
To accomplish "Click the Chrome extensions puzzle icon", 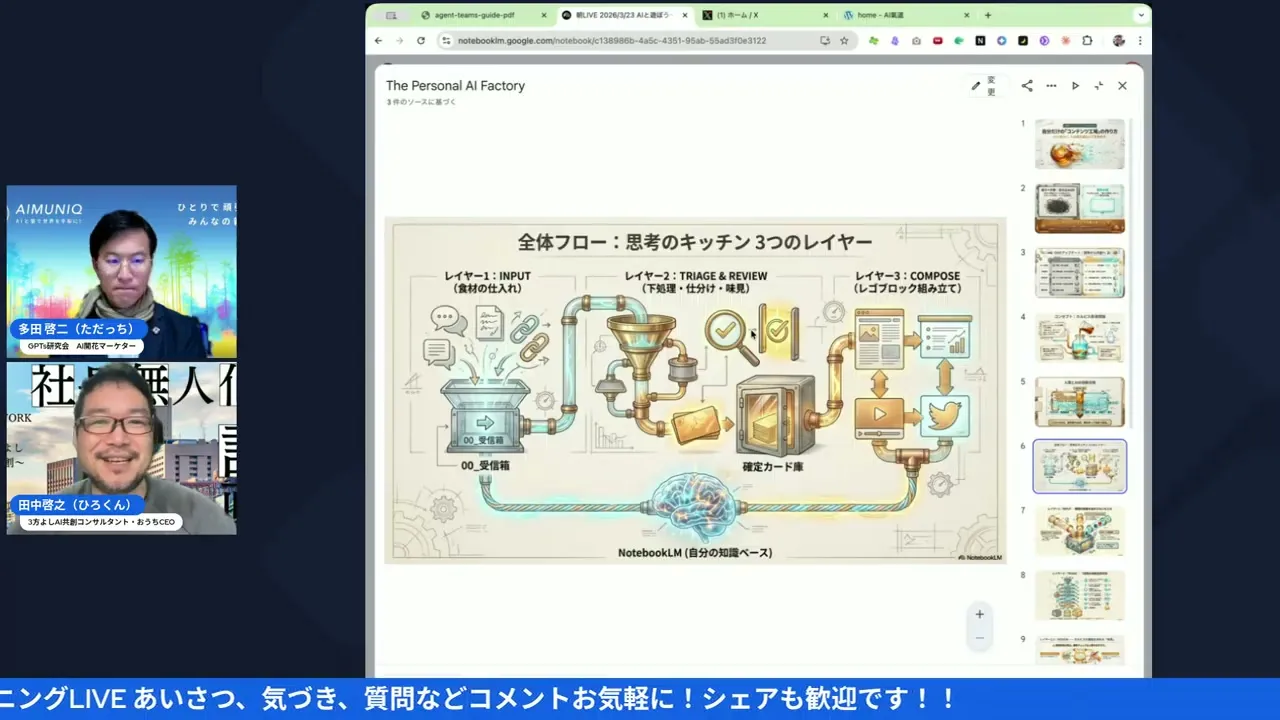I will [x=1088, y=41].
